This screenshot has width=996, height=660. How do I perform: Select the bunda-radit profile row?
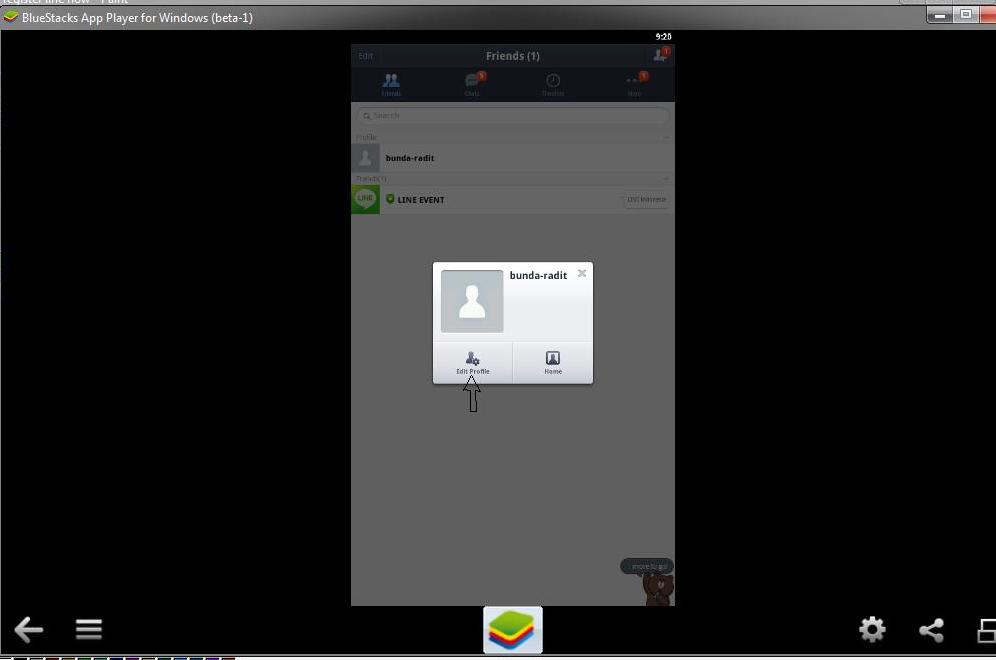pos(513,158)
